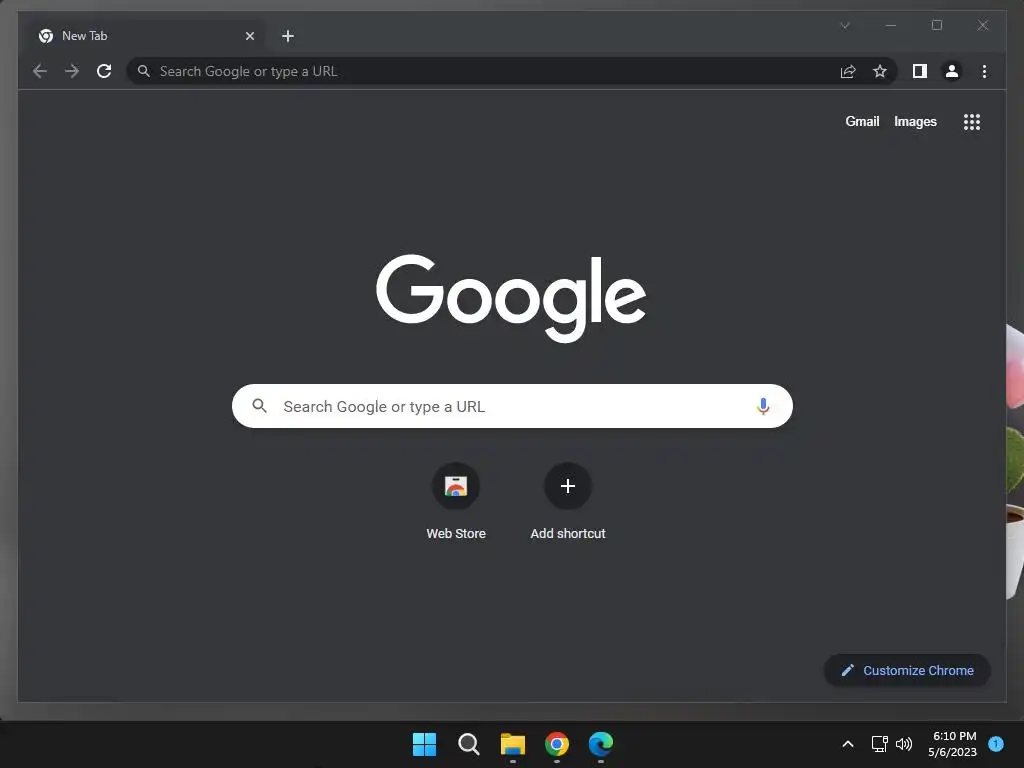The height and width of the screenshot is (768, 1024).
Task: Share this page via the share icon
Action: click(x=848, y=71)
